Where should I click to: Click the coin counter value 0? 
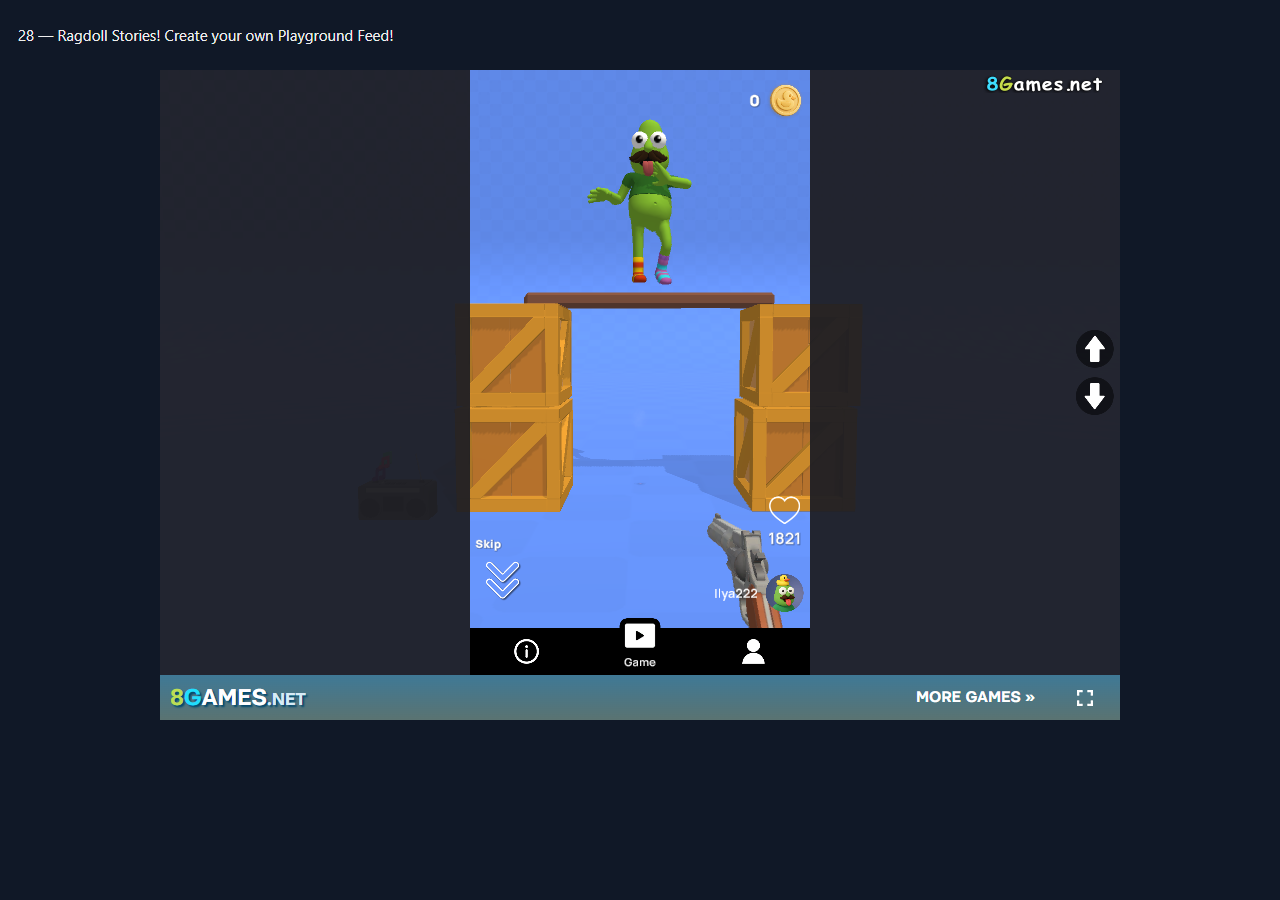tap(754, 101)
